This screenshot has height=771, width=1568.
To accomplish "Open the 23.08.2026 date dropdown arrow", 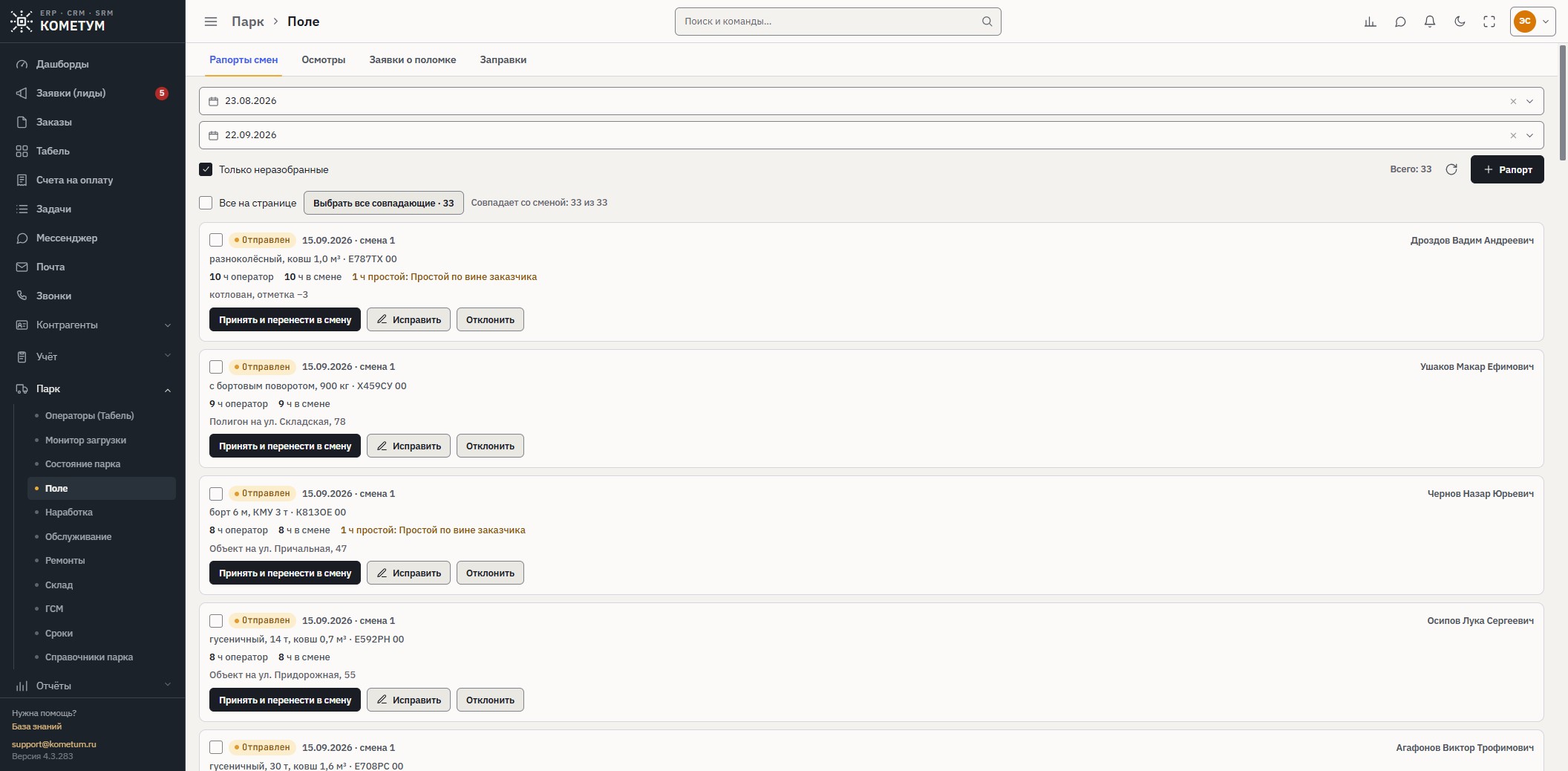I will point(1529,101).
